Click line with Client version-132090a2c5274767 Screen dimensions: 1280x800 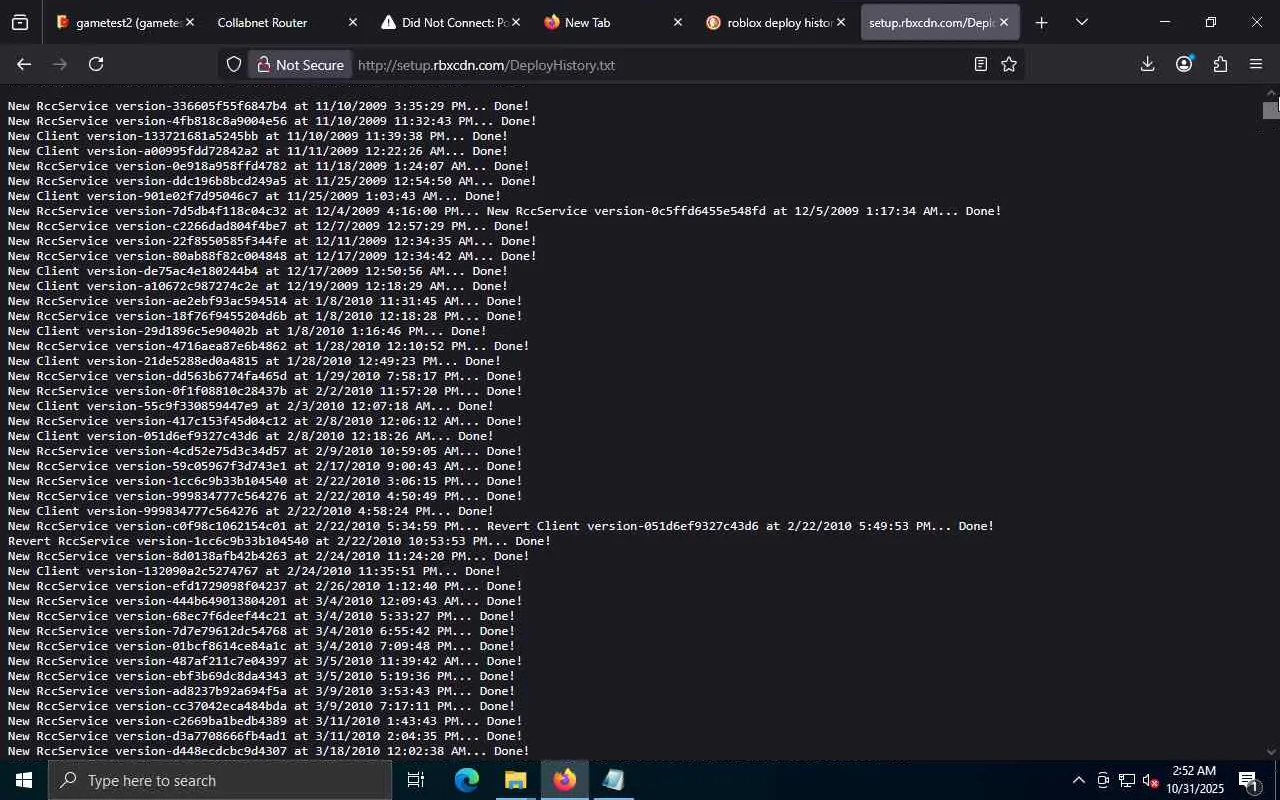[255, 571]
